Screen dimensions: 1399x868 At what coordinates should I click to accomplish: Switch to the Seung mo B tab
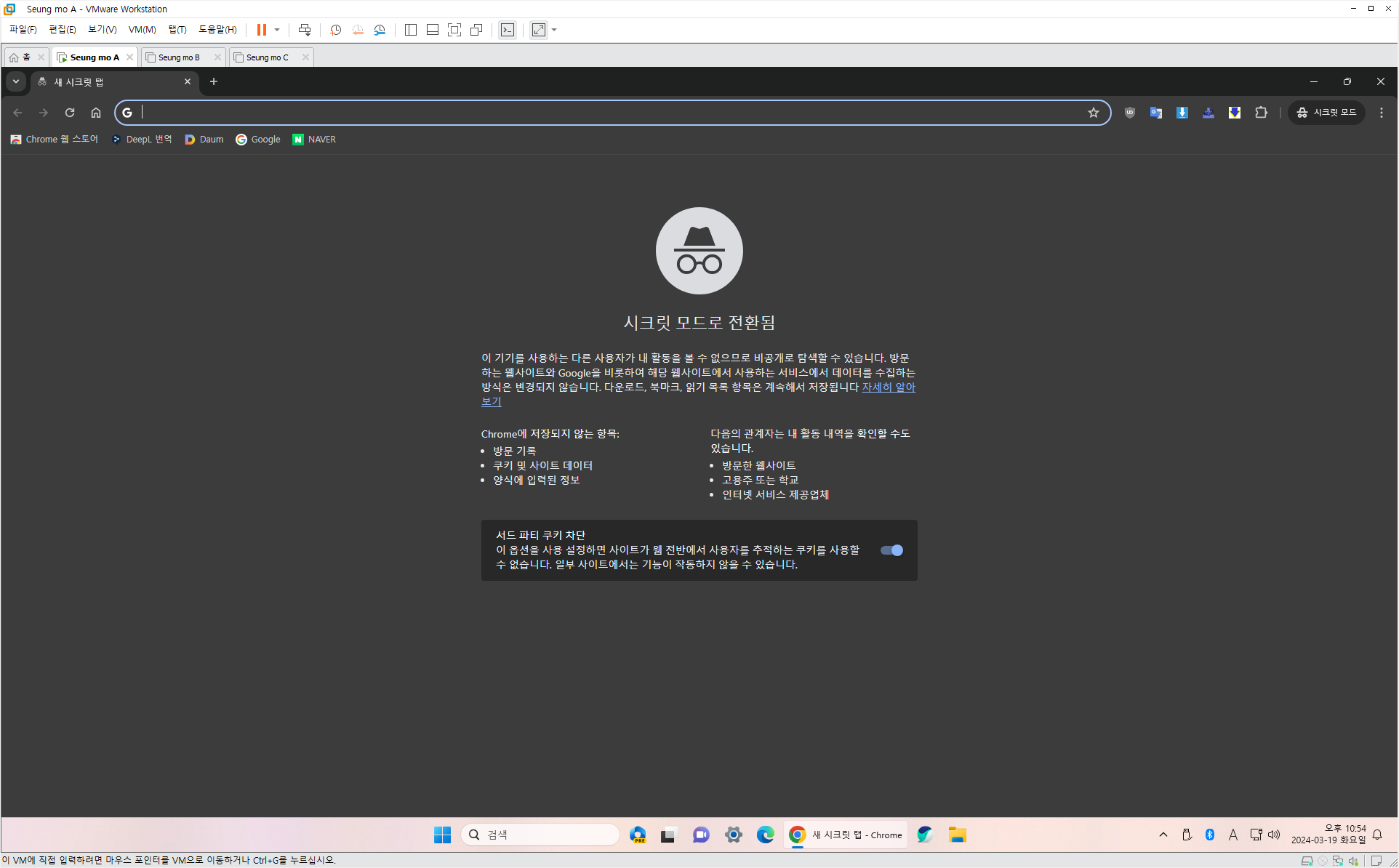(179, 57)
